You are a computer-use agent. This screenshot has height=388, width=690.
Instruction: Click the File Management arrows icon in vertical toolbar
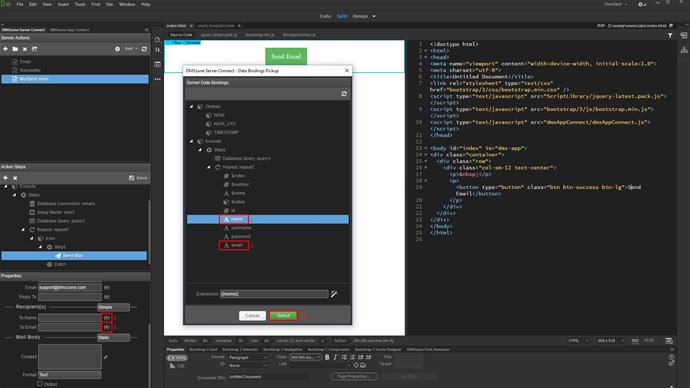click(158, 50)
